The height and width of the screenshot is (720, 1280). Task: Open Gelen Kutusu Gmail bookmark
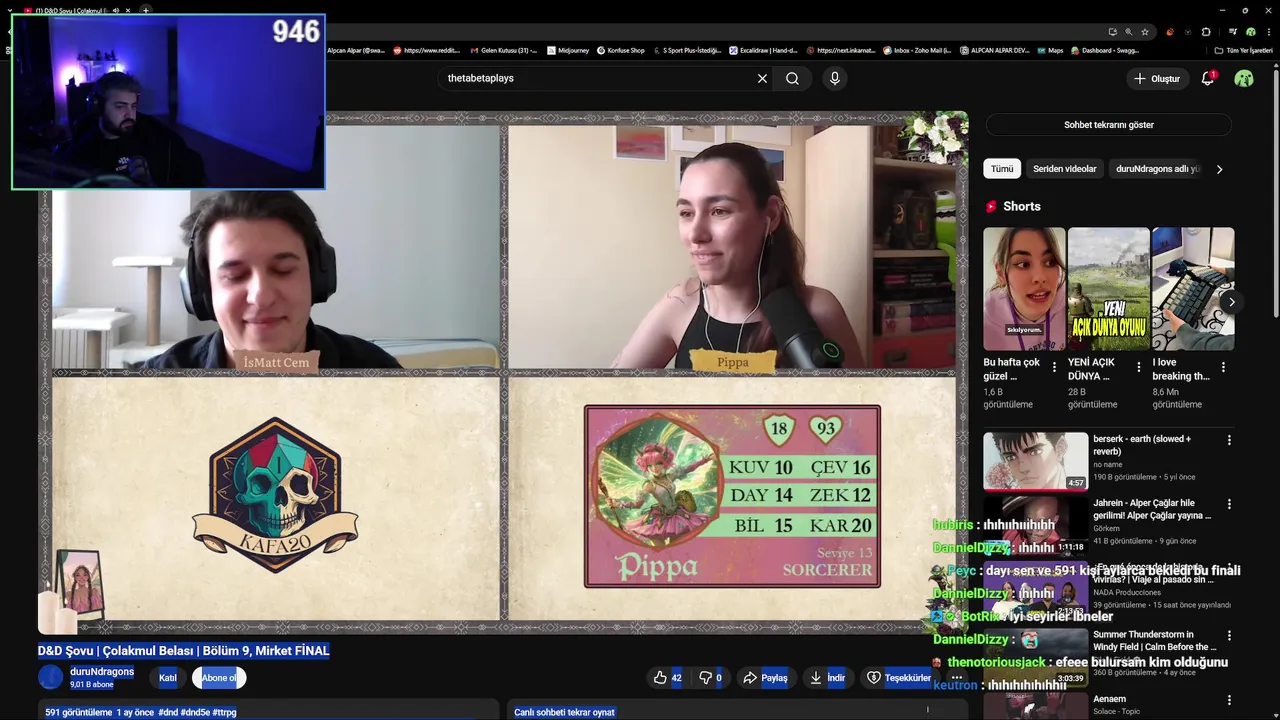[503, 50]
